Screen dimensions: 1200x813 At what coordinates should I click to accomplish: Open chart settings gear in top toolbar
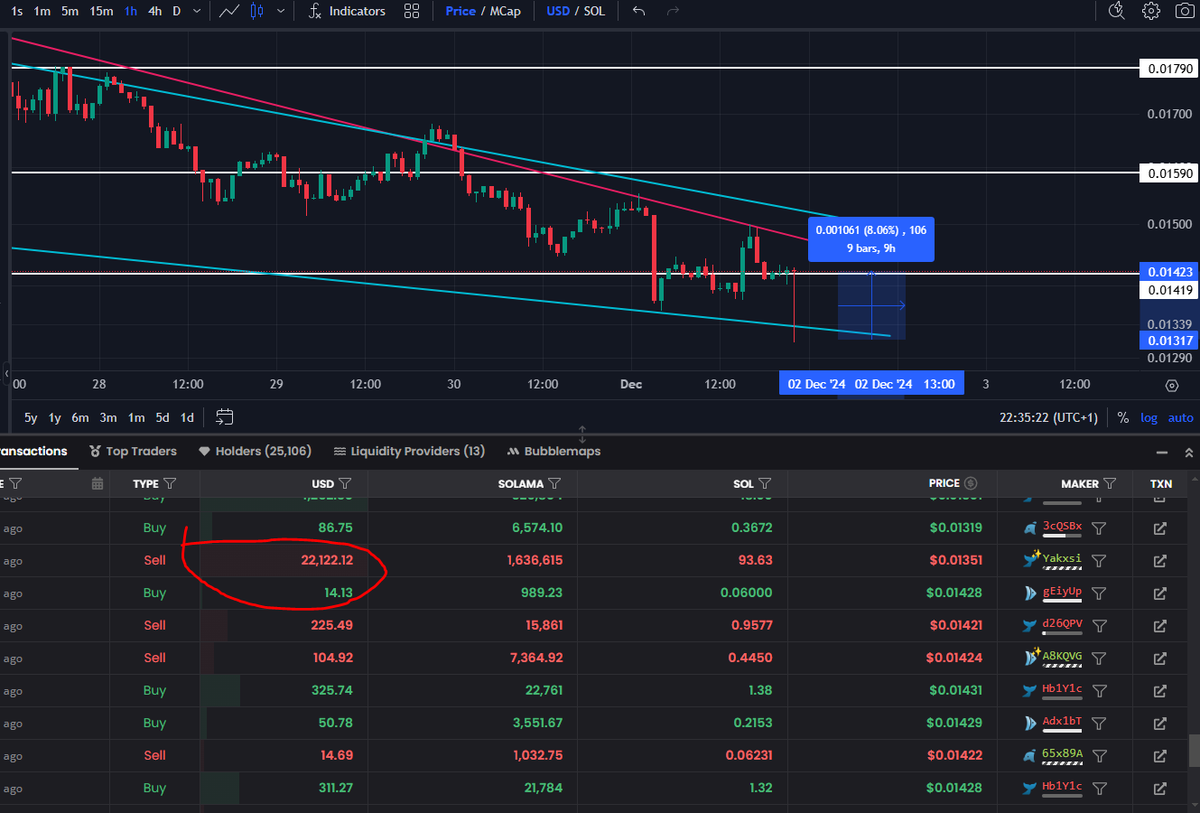tap(1151, 11)
